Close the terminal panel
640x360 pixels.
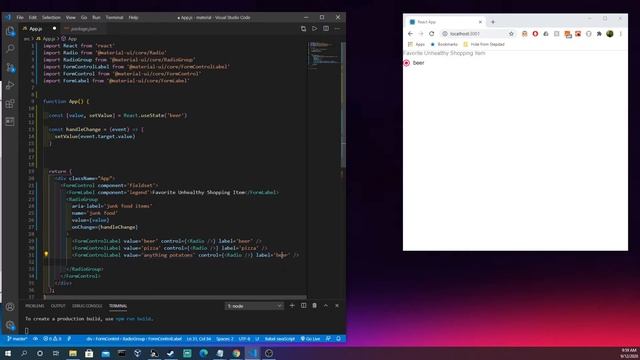[x=337, y=305]
